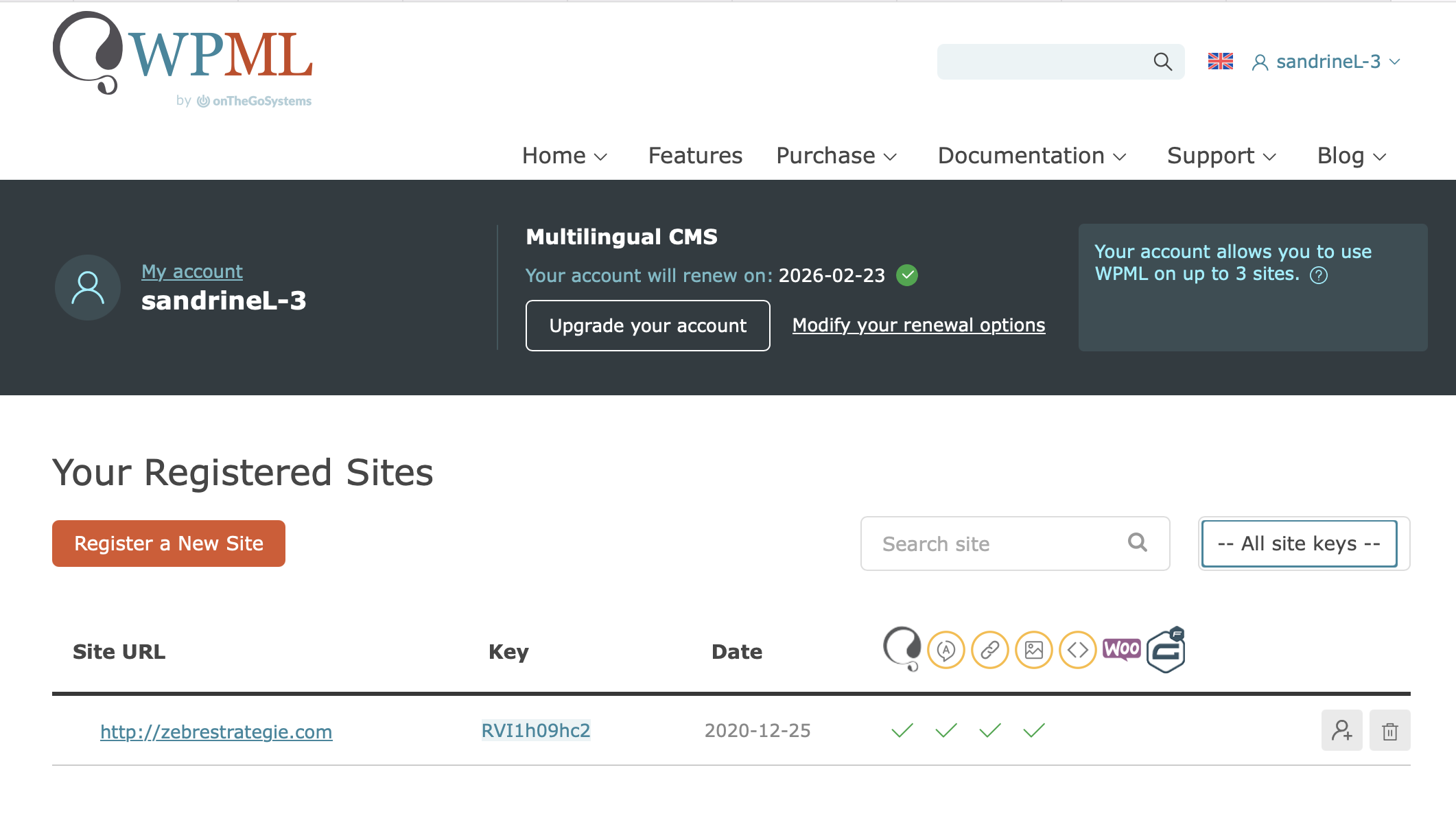The image size is (1456, 829).
Task: Click the Gravity Forms column icon
Action: [1166, 649]
